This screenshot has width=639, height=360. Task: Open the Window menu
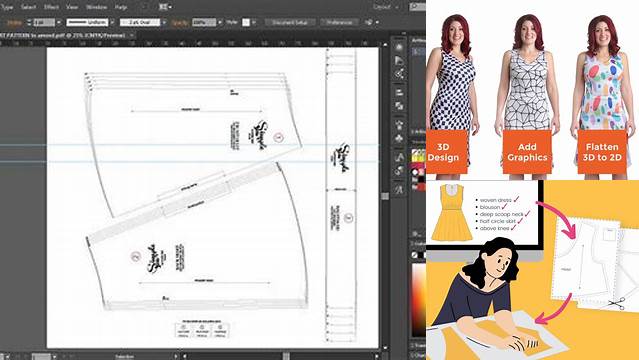(x=97, y=7)
